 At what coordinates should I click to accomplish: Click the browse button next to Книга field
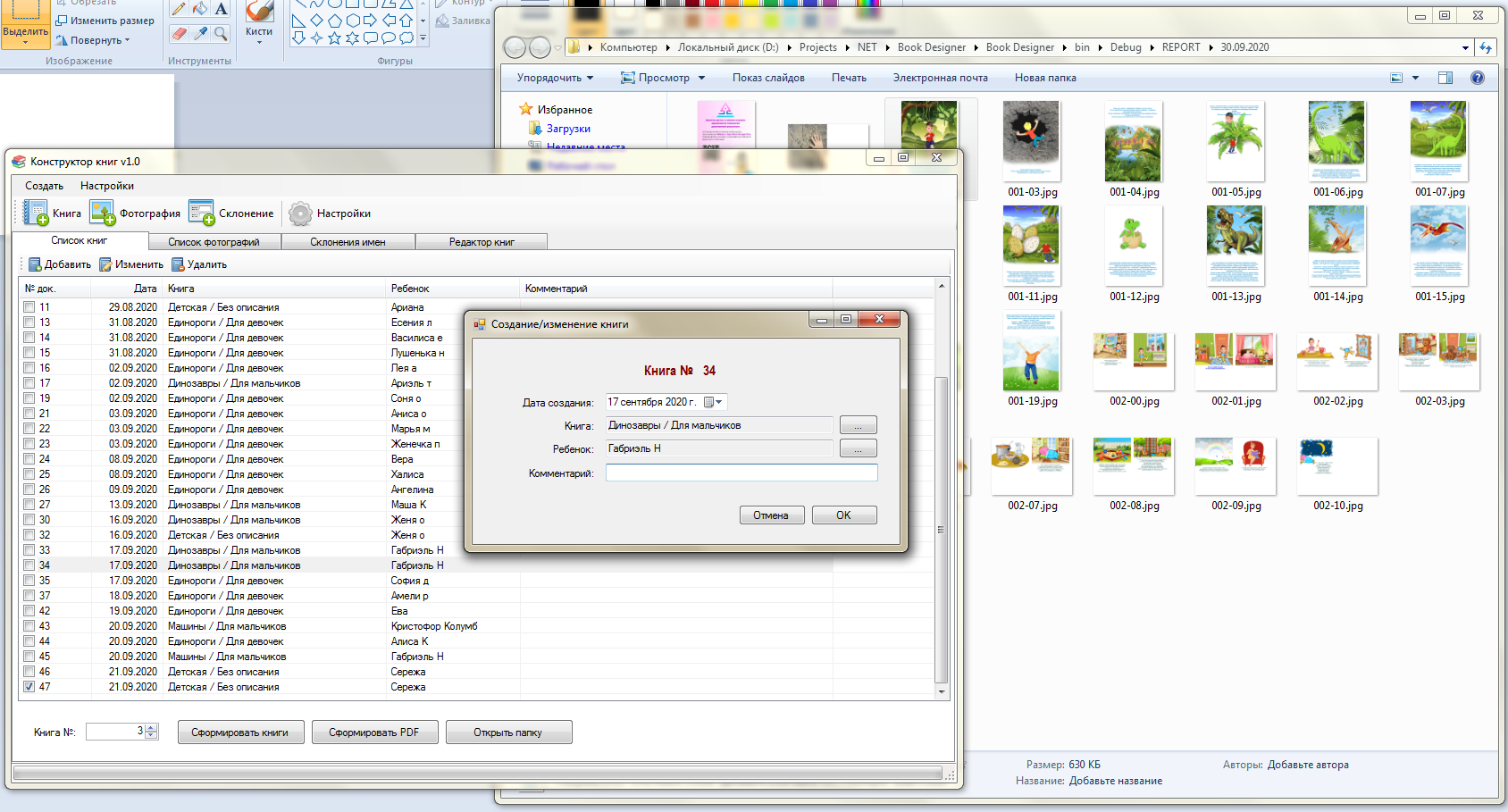point(859,425)
